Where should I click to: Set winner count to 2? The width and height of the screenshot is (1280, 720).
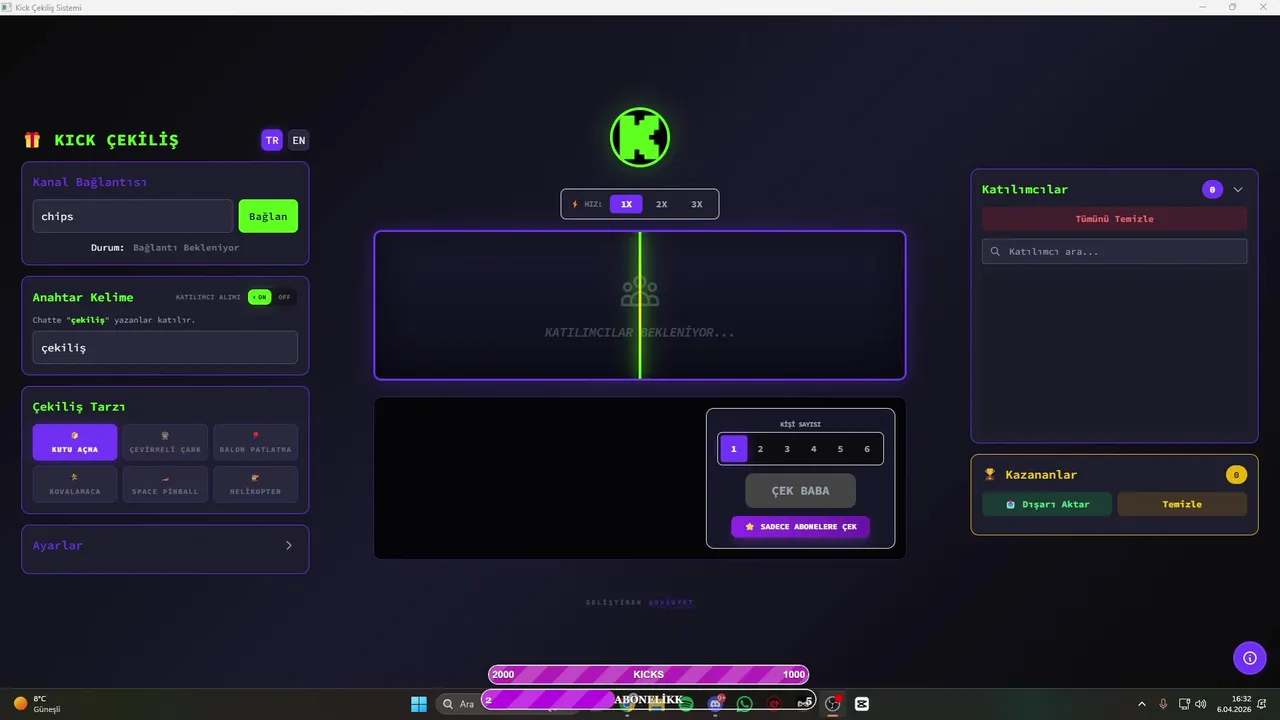pyautogui.click(x=760, y=449)
